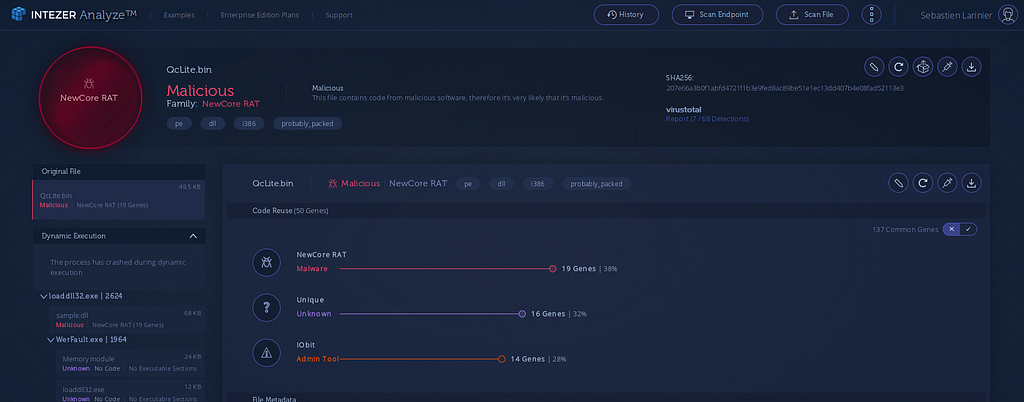Click the bug icon beside Malicious in detail header

pyautogui.click(x=332, y=183)
